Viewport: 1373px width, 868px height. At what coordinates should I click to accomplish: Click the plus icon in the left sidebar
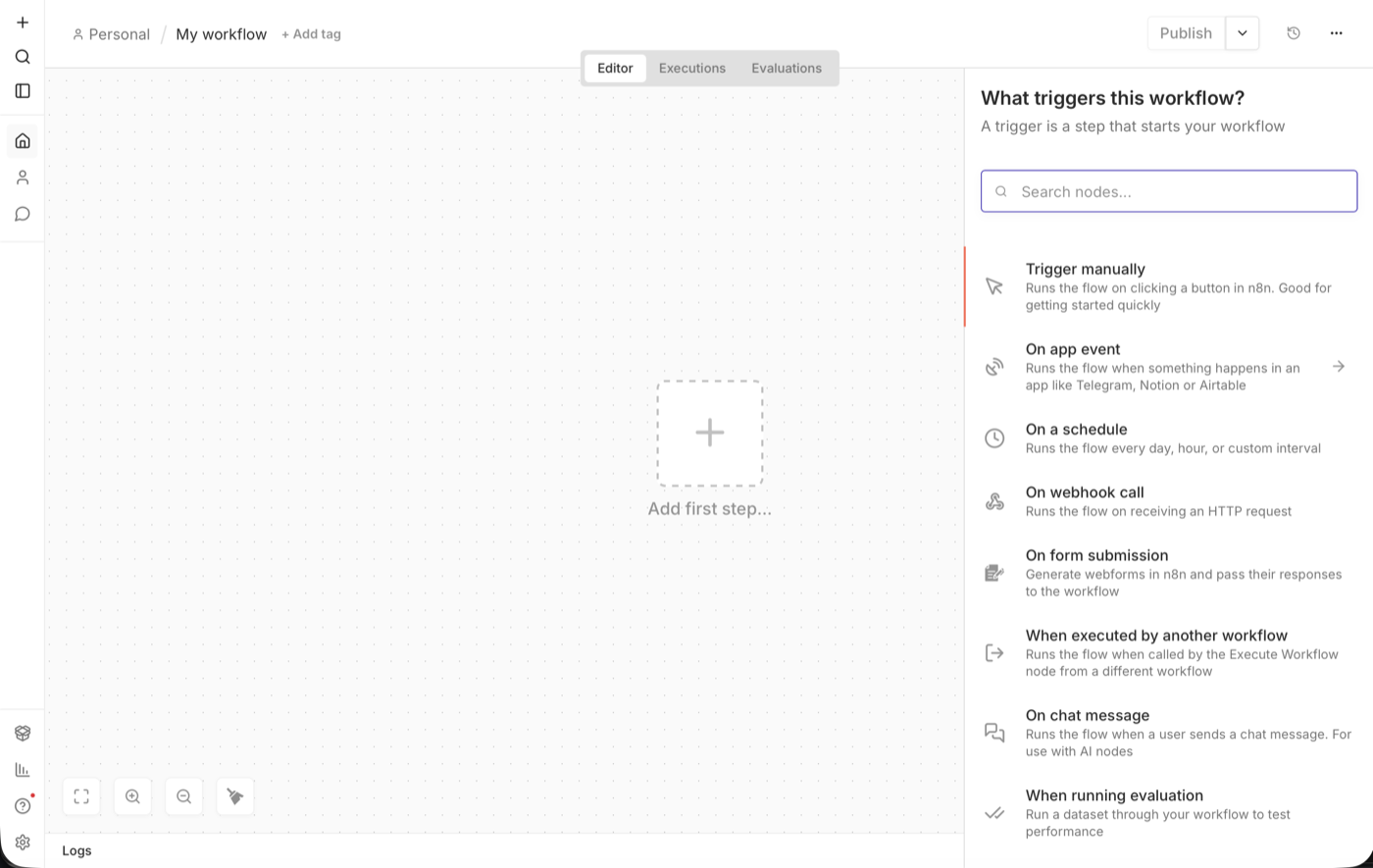click(23, 23)
